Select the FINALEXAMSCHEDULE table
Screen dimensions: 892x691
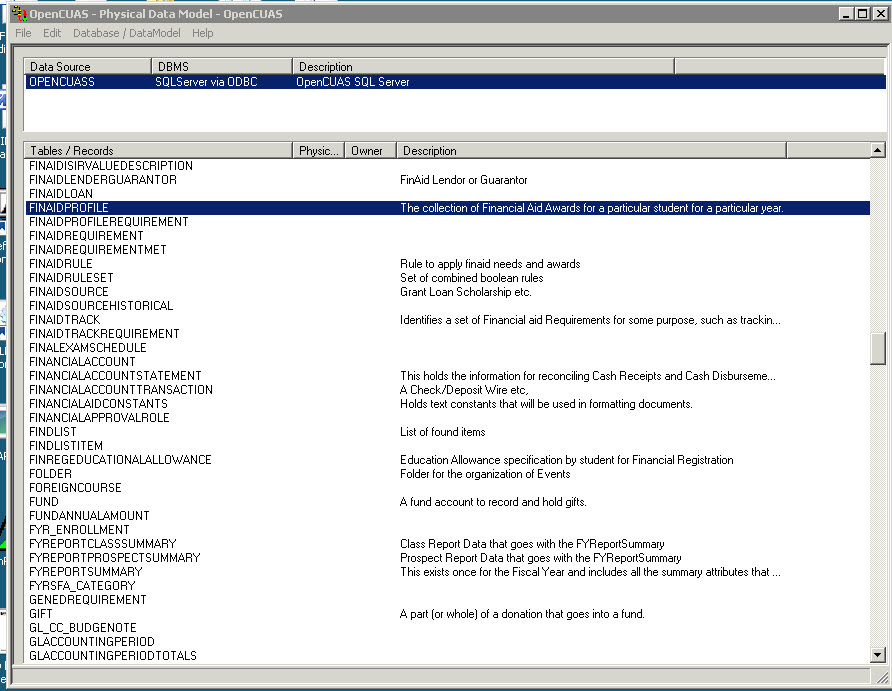point(88,348)
